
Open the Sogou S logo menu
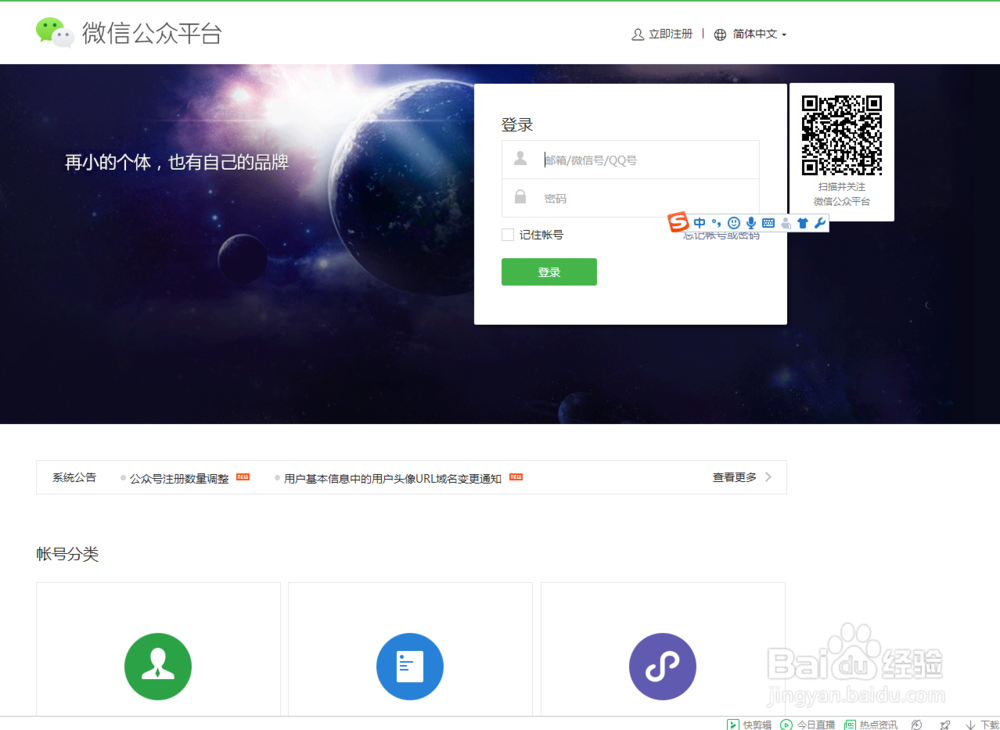tap(678, 222)
